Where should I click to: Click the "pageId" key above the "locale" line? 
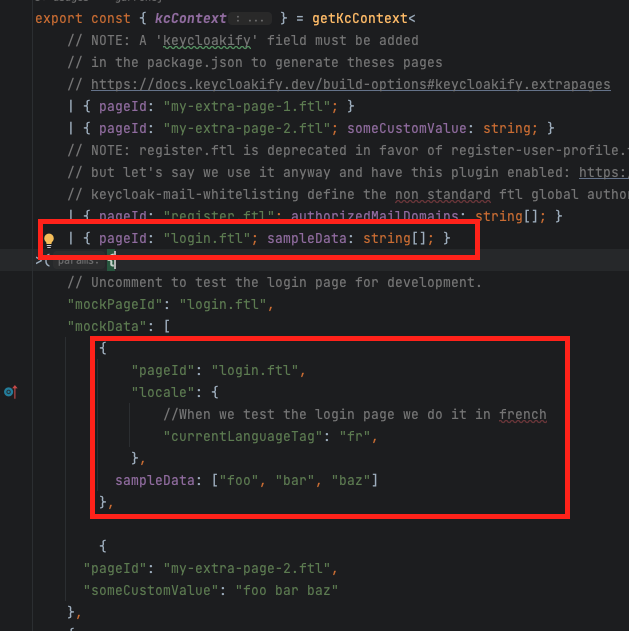(x=163, y=370)
